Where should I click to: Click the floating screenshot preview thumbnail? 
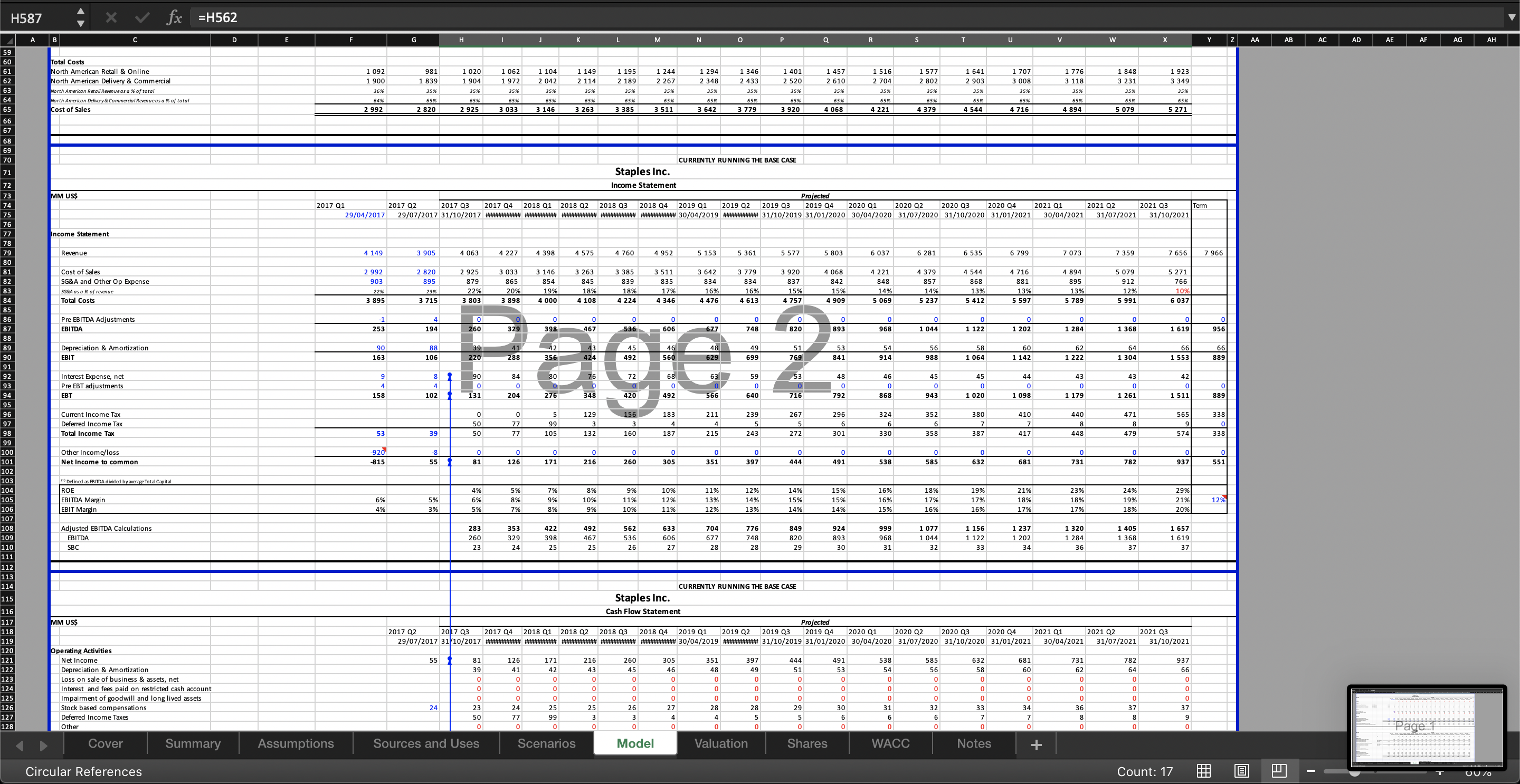coord(1426,728)
